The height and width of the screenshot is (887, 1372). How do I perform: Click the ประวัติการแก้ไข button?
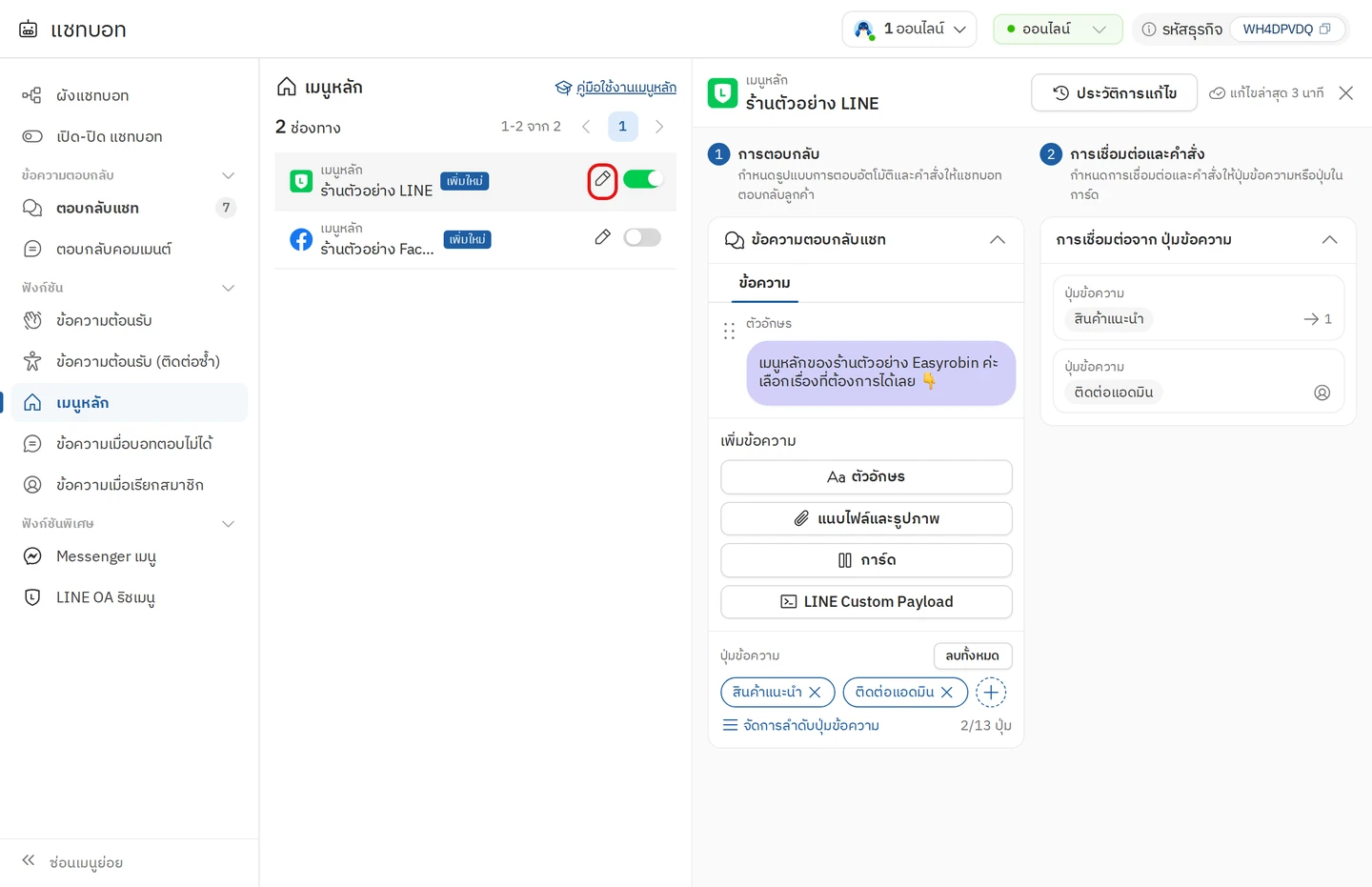(1114, 93)
